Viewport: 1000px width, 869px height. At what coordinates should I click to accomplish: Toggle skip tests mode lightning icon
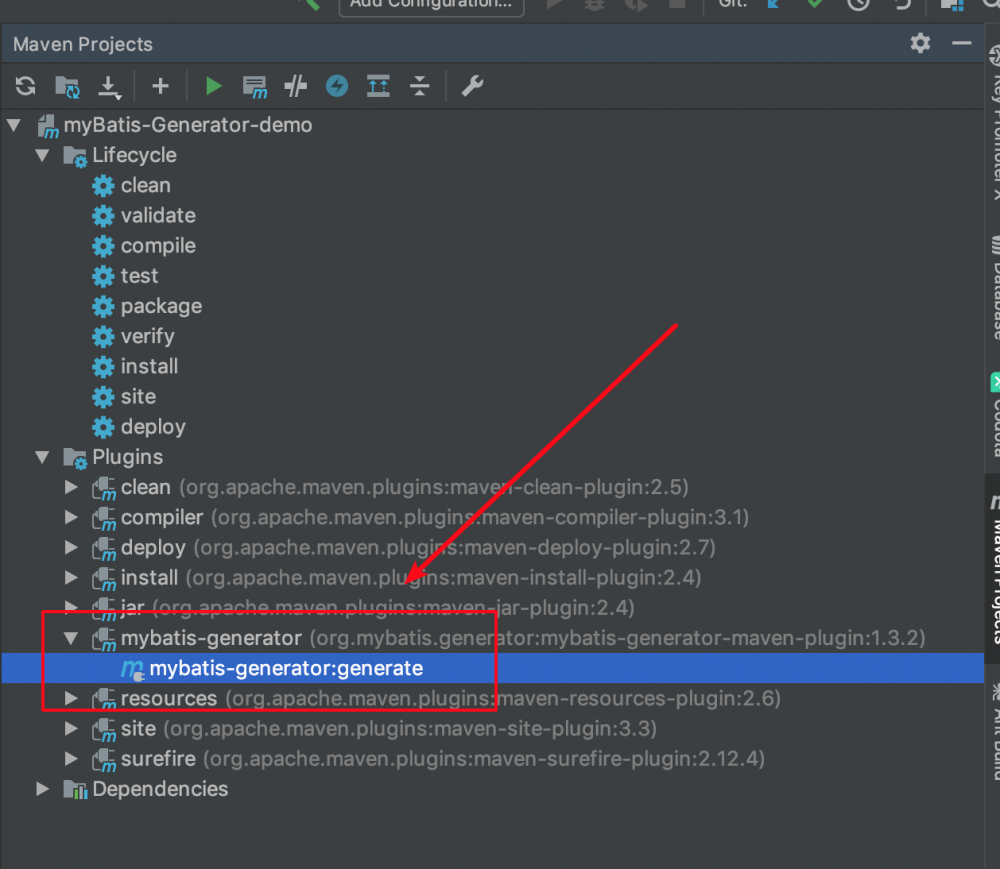pyautogui.click(x=337, y=85)
